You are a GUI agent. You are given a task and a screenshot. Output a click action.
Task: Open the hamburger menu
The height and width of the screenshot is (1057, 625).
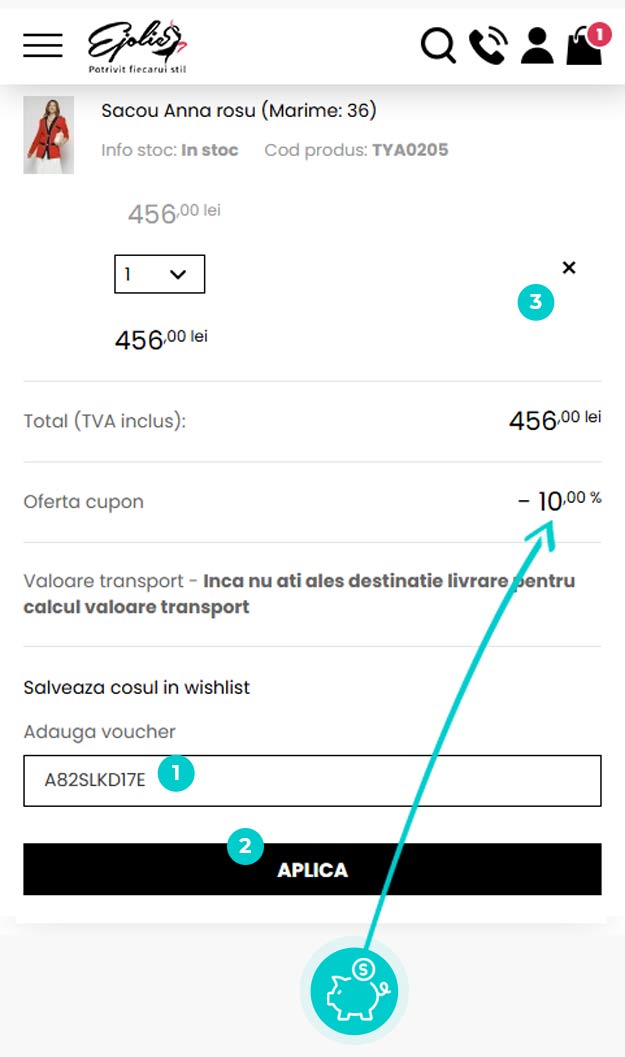point(43,45)
